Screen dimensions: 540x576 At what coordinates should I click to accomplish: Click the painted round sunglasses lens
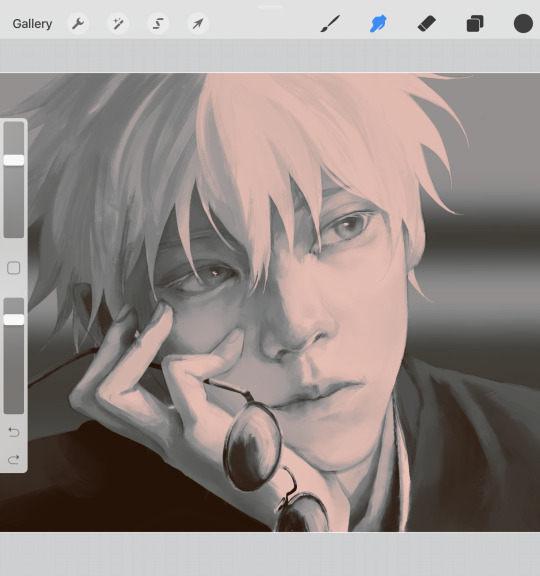click(253, 447)
